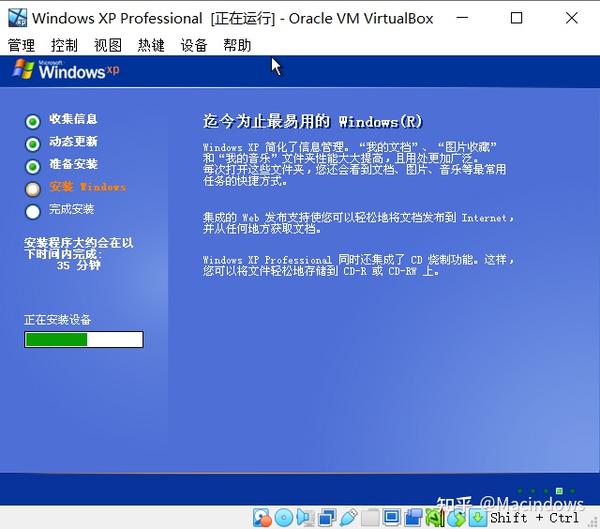
Task: Close the VirtualBox VM window
Action: click(572, 18)
